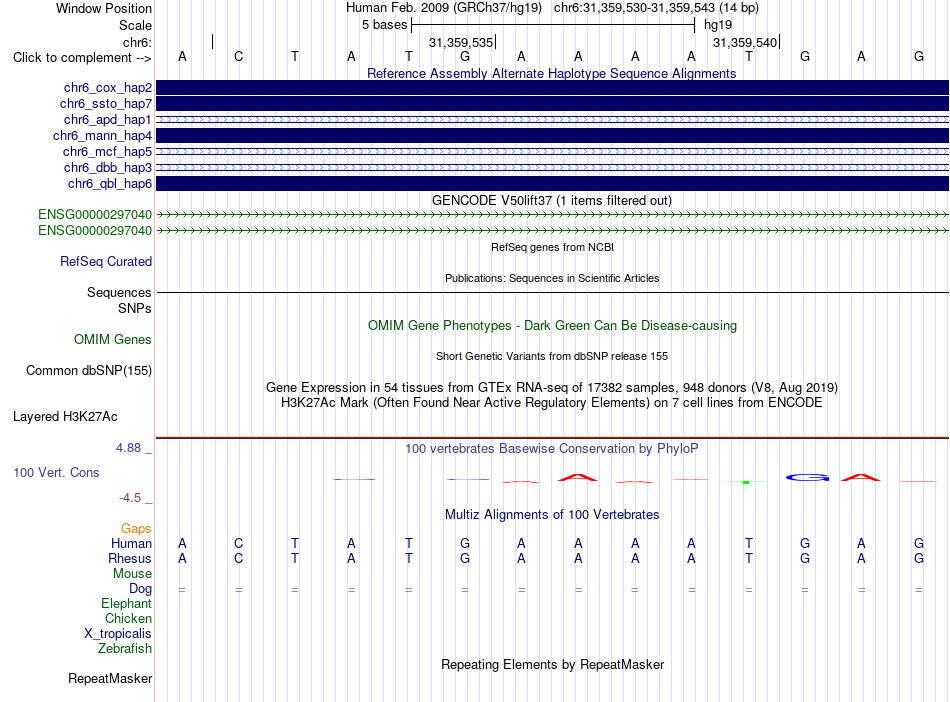
Task: Click the chr6_cox_hap2 alignment block bar
Action: pyautogui.click(x=552, y=88)
